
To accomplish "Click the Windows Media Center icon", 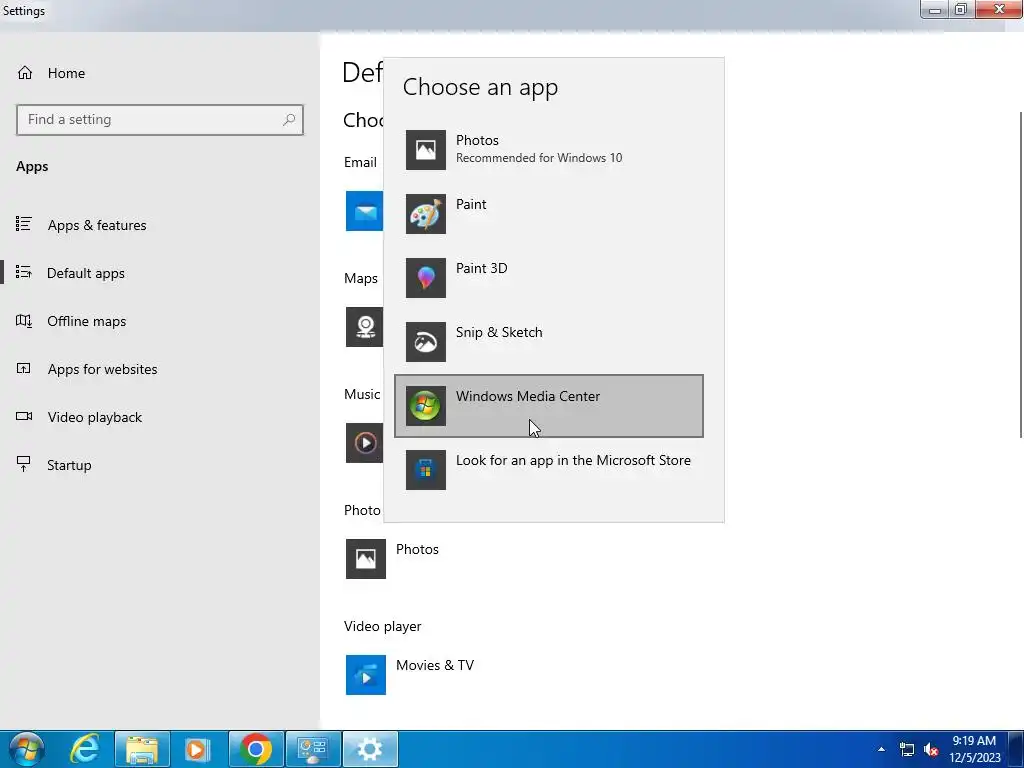I will coord(426,406).
